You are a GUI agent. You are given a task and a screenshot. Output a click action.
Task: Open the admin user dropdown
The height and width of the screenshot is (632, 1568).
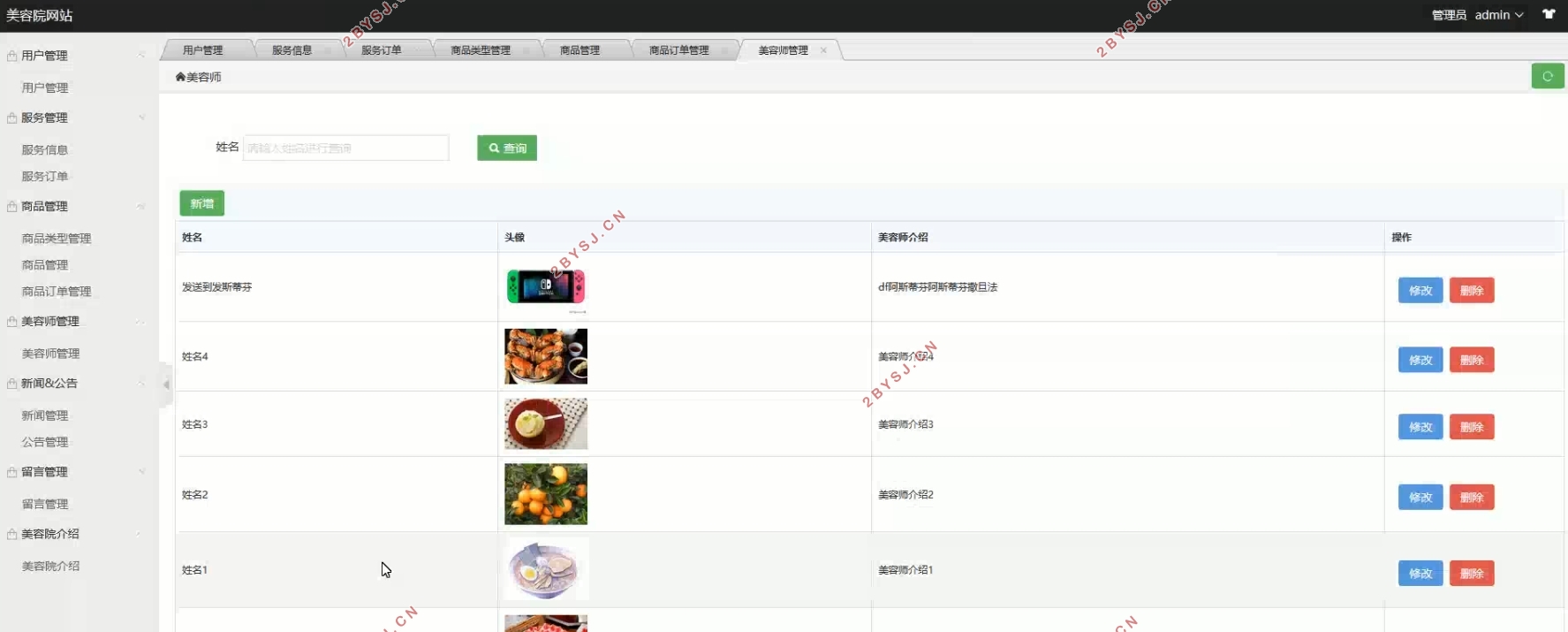coord(1498,15)
